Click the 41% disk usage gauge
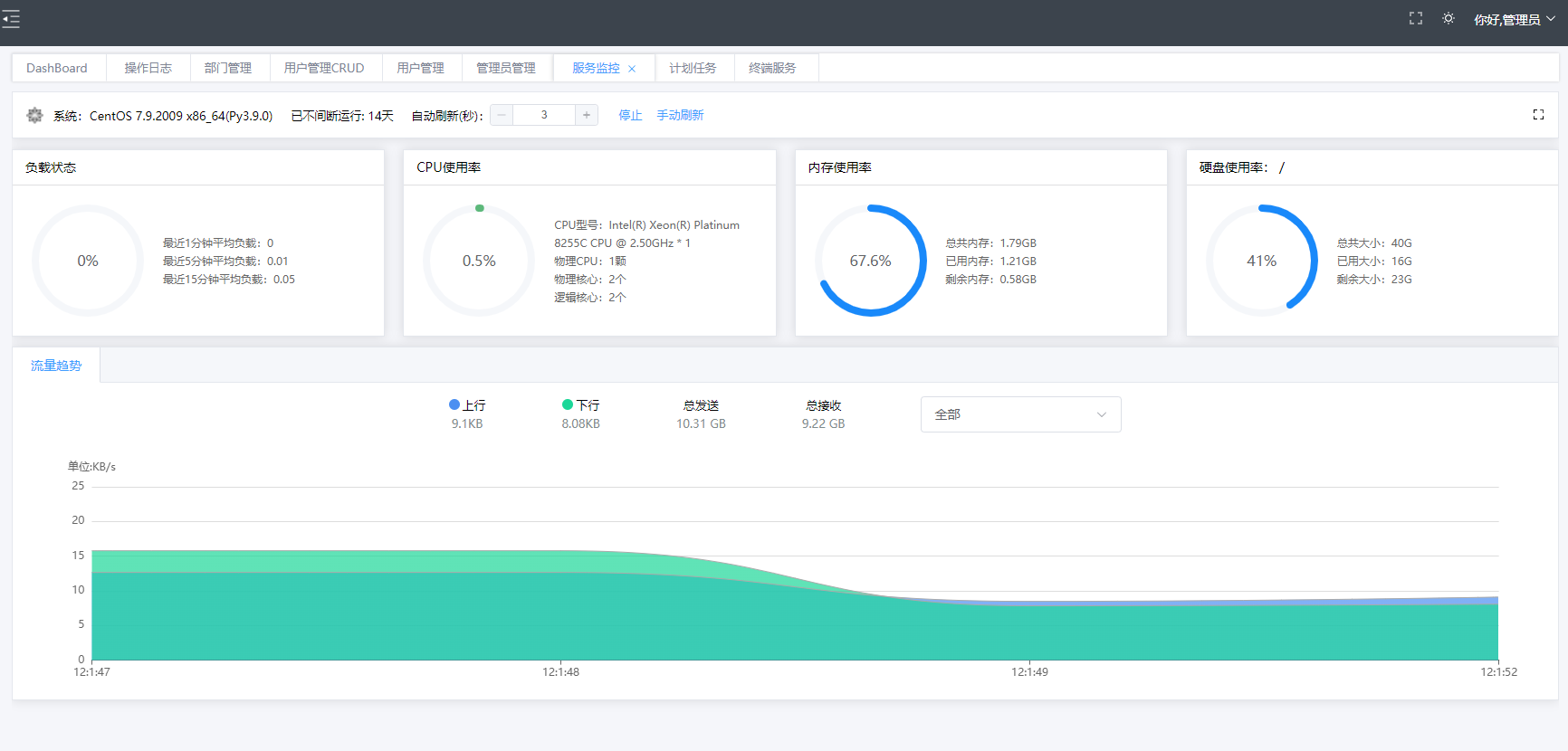The width and height of the screenshot is (1568, 751). (1262, 261)
